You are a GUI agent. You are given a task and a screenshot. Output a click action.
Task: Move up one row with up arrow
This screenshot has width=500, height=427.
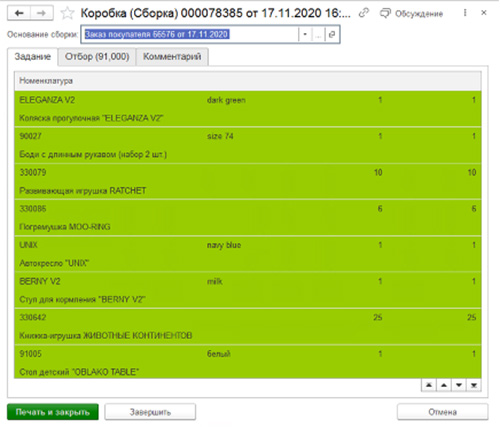click(444, 385)
